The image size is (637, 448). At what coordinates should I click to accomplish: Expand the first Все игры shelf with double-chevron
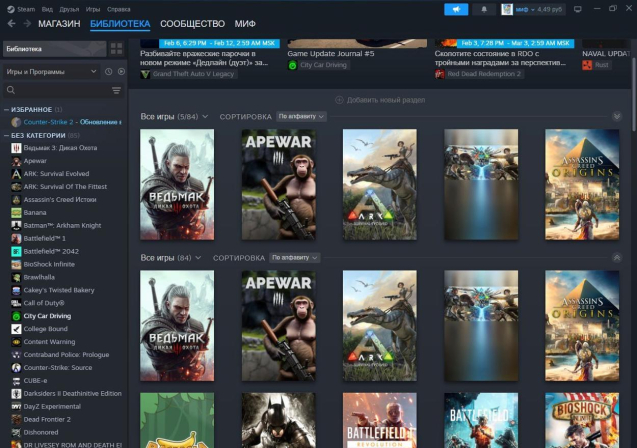[x=617, y=117]
